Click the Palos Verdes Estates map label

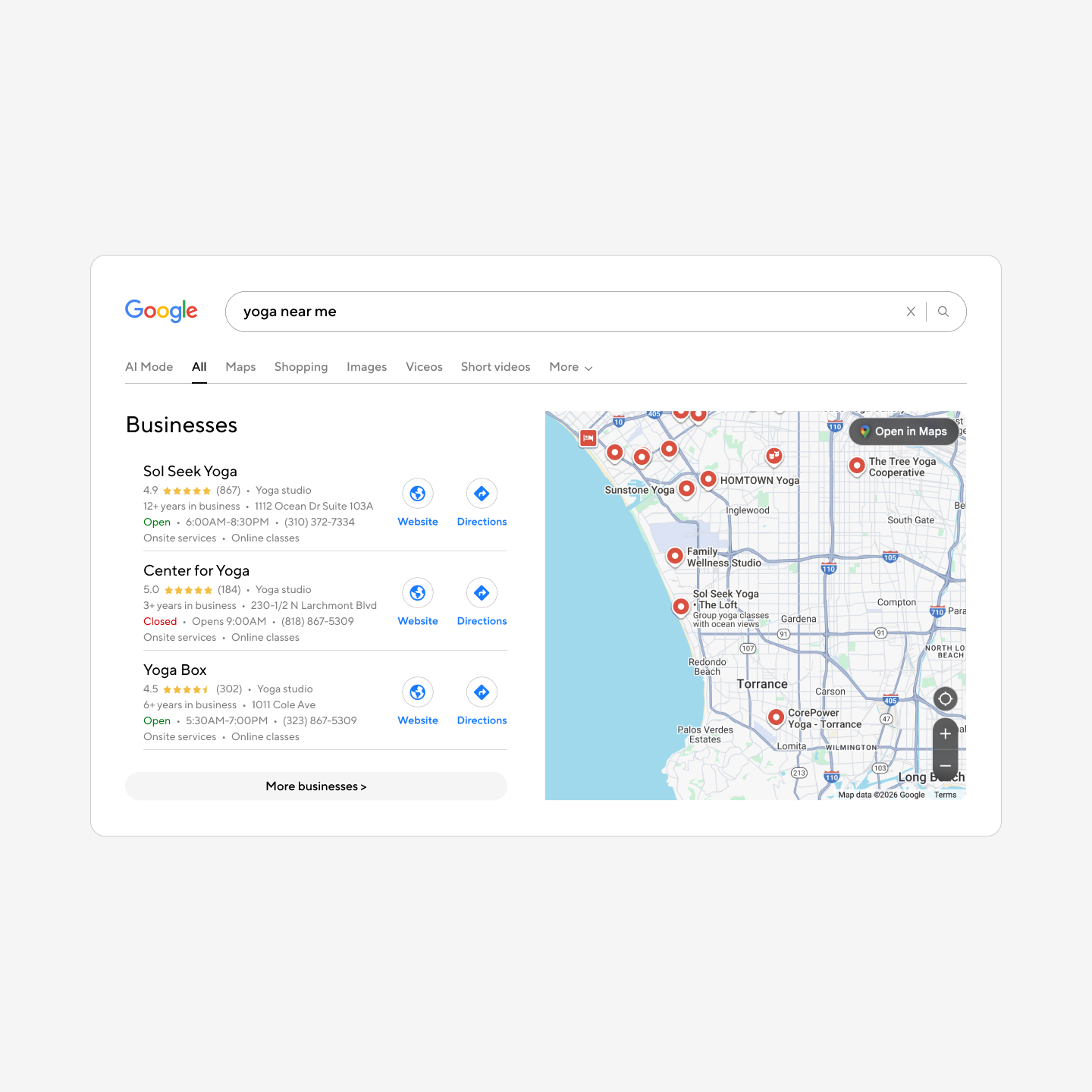(705, 735)
